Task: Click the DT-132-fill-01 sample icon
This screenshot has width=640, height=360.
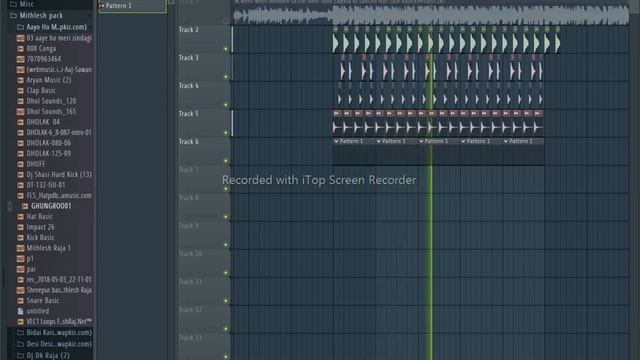Action: 20,185
